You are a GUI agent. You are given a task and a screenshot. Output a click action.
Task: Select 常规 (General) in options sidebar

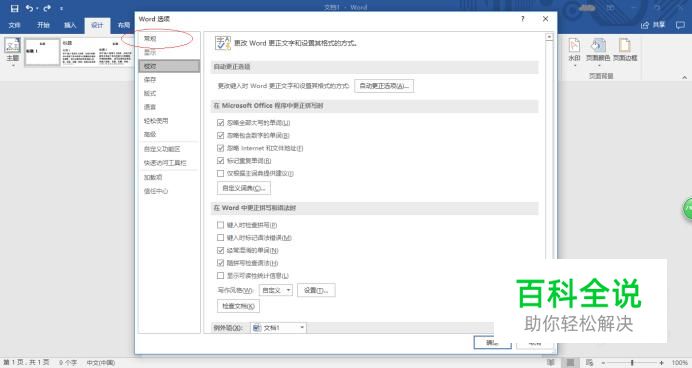169,39
